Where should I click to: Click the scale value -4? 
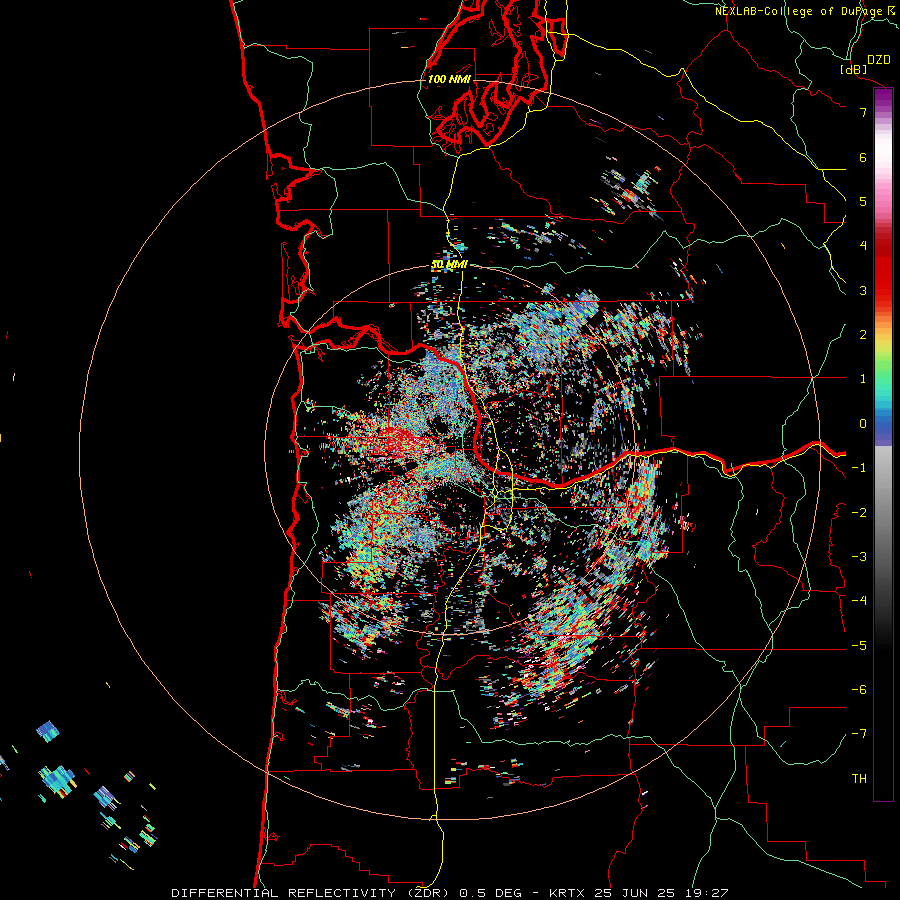point(859,601)
